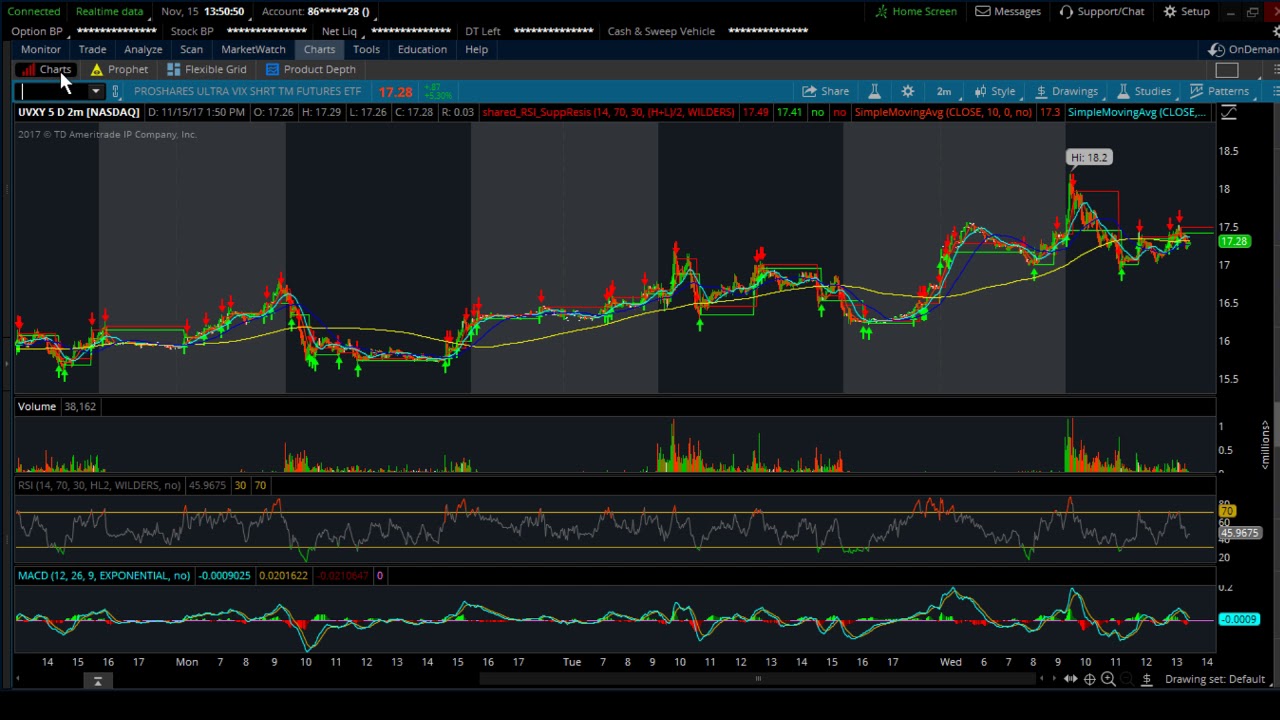Switch to the Monitor main tab
The width and height of the screenshot is (1280, 720).
(x=41, y=49)
